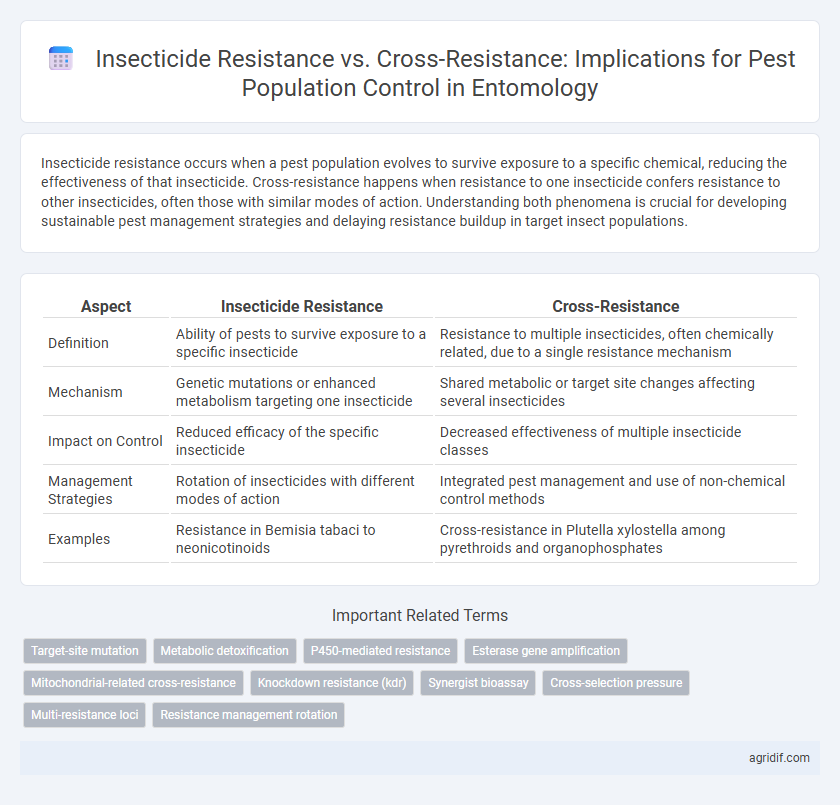Select the Insecticide Resistance column header
This screenshot has height=805, width=840.
click(302, 306)
